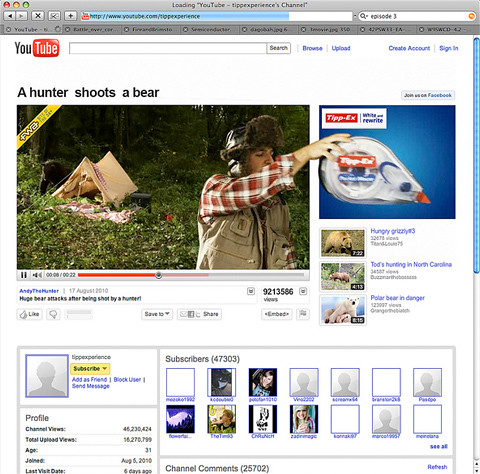Click the YouTube logo
Image resolution: width=480 pixels, height=474 pixels.
pos(37,48)
